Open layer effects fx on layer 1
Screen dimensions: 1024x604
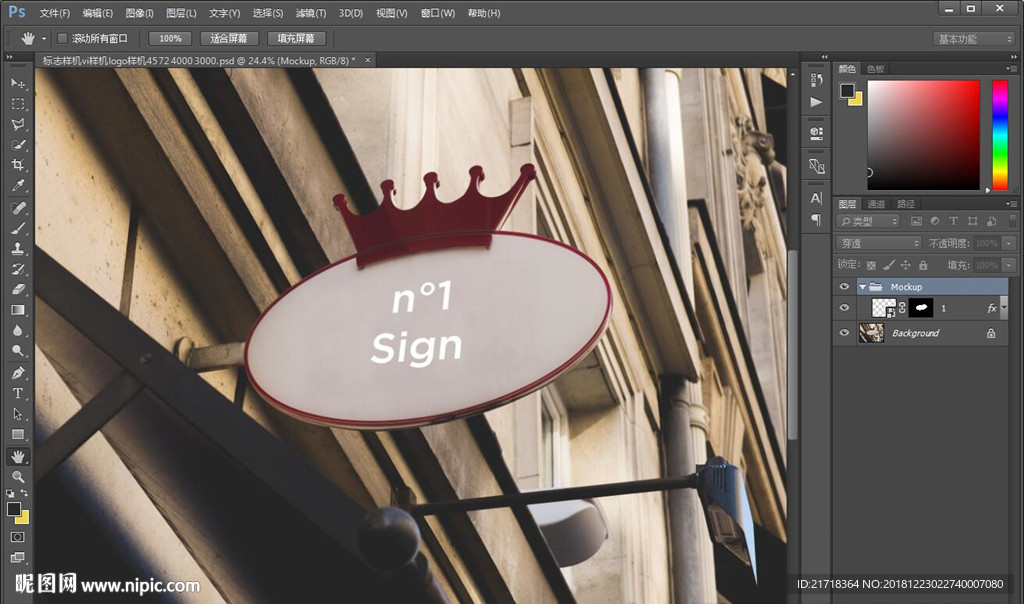(x=992, y=308)
